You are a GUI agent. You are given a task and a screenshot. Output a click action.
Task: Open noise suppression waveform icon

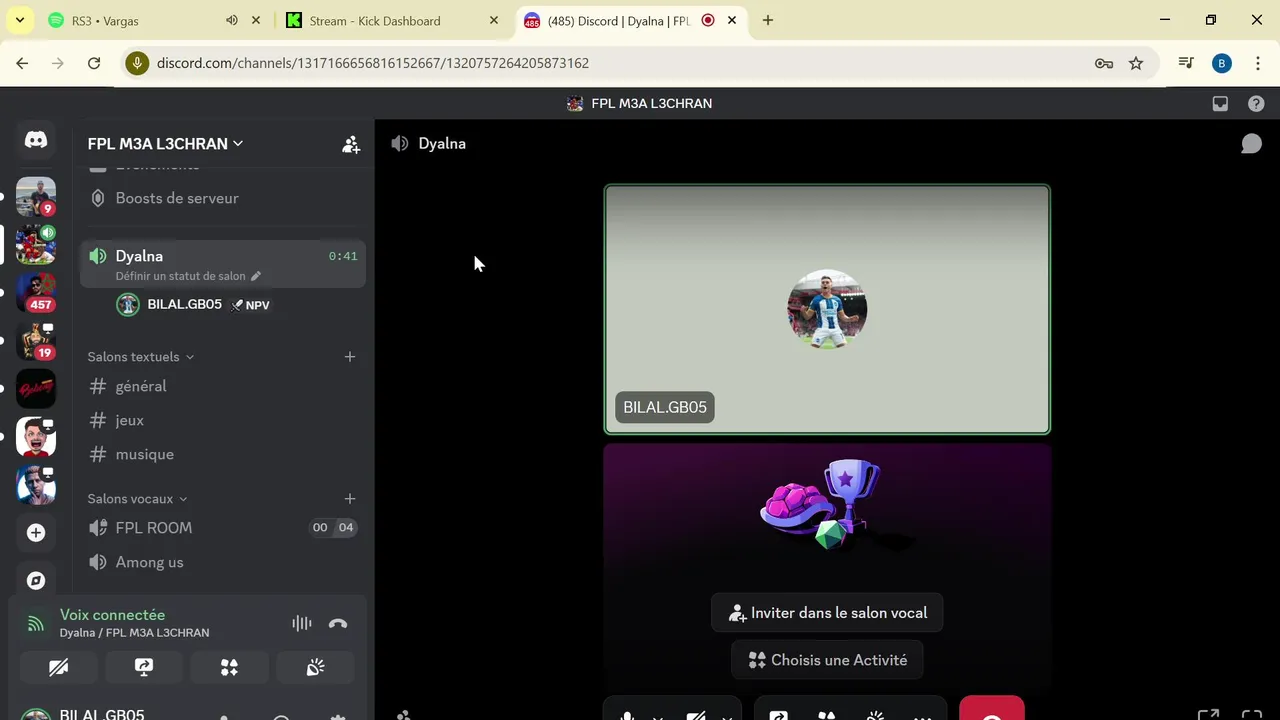(302, 623)
